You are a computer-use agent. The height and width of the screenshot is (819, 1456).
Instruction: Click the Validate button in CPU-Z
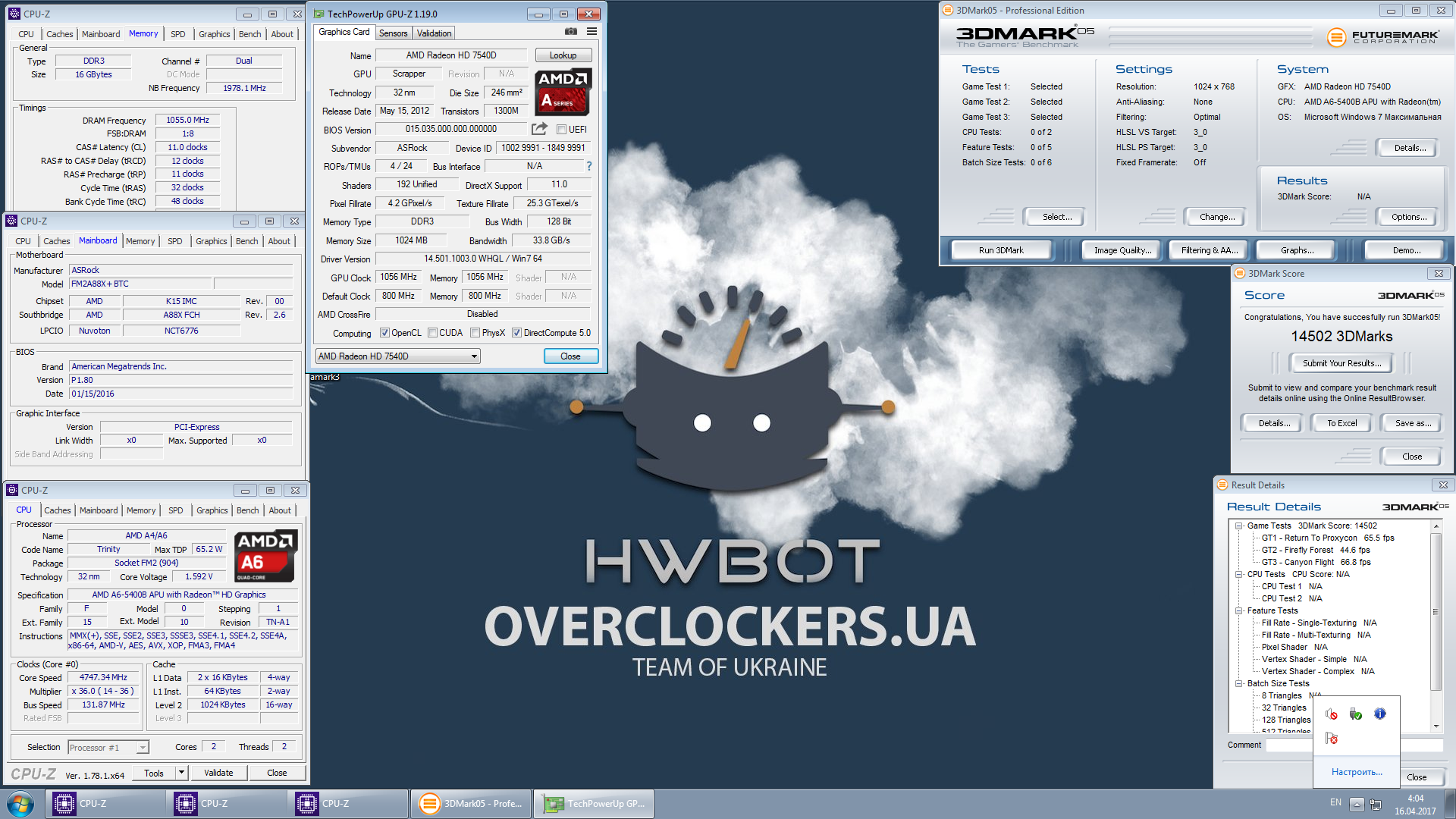218,773
